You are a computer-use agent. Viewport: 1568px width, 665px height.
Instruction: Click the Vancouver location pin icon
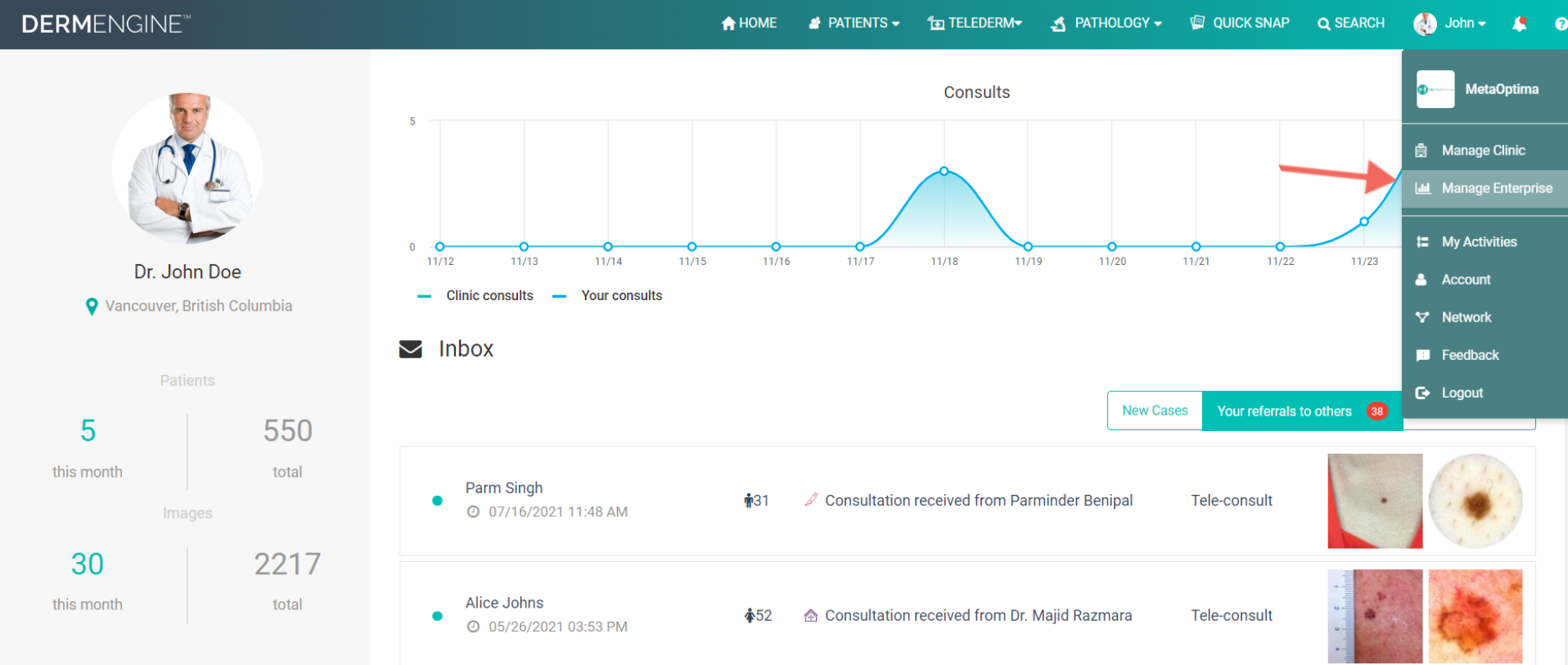[x=92, y=307]
